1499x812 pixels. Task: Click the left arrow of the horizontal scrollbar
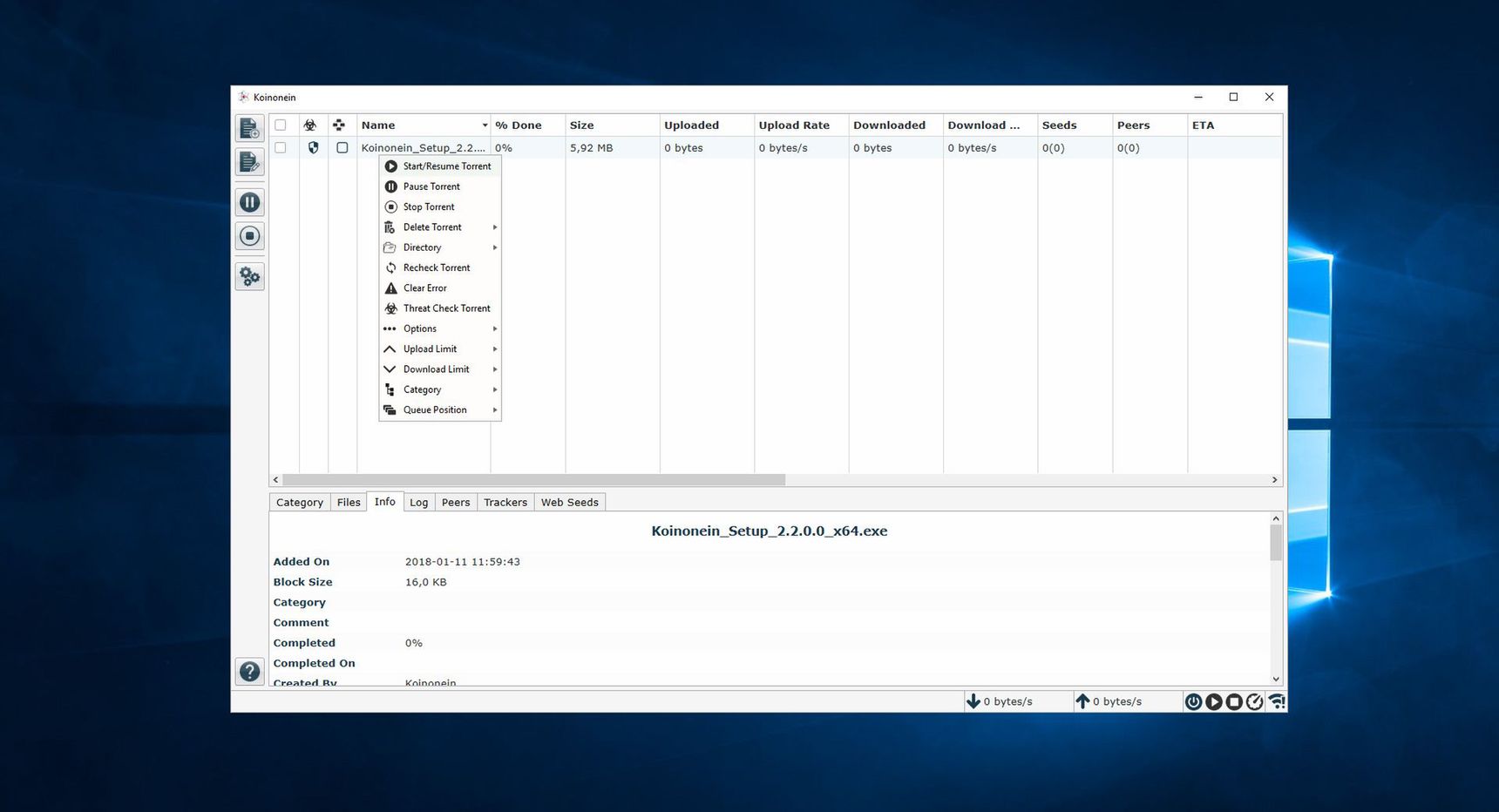tap(276, 480)
